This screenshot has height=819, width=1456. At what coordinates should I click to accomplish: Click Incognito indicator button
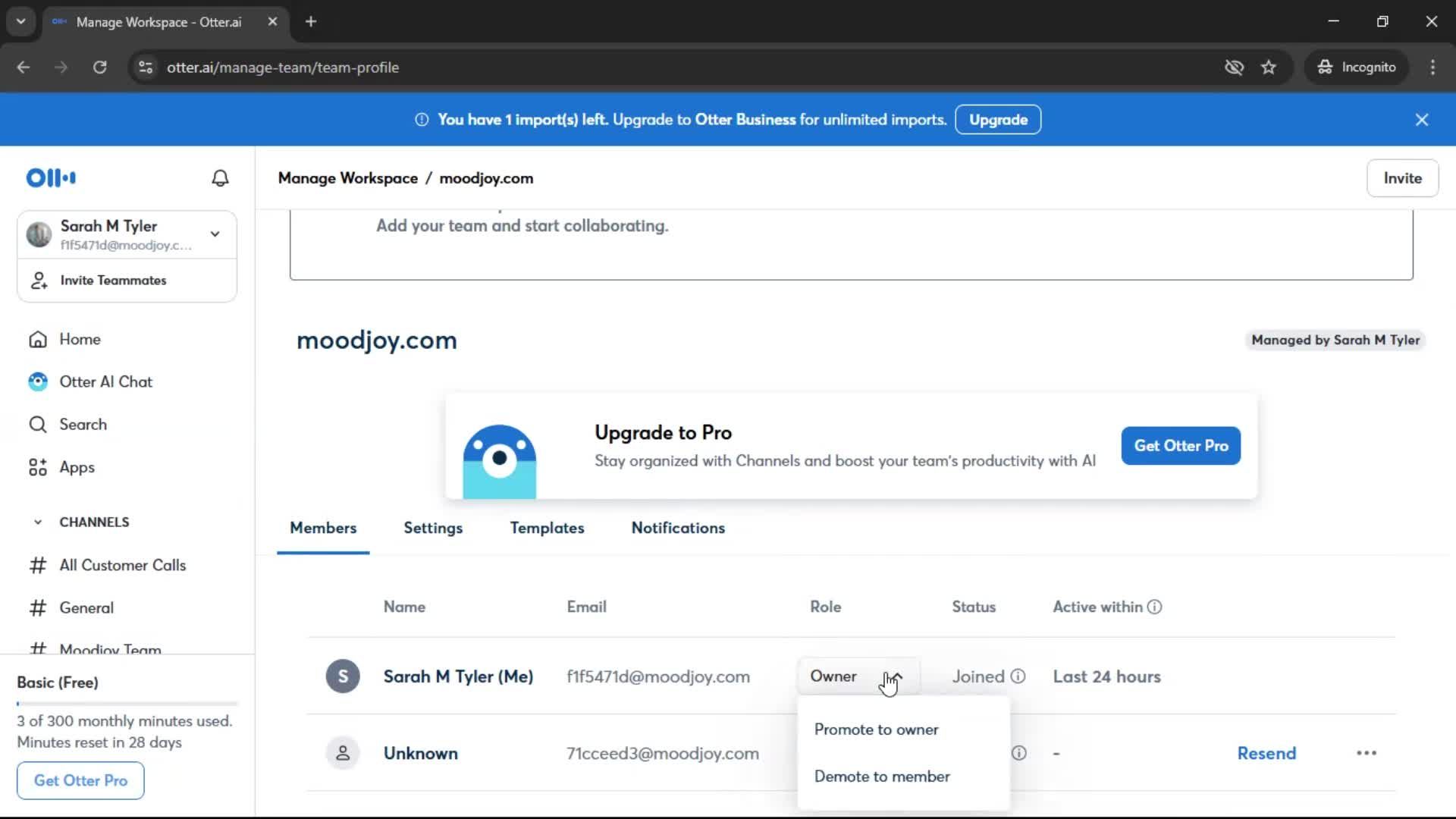coord(1357,67)
